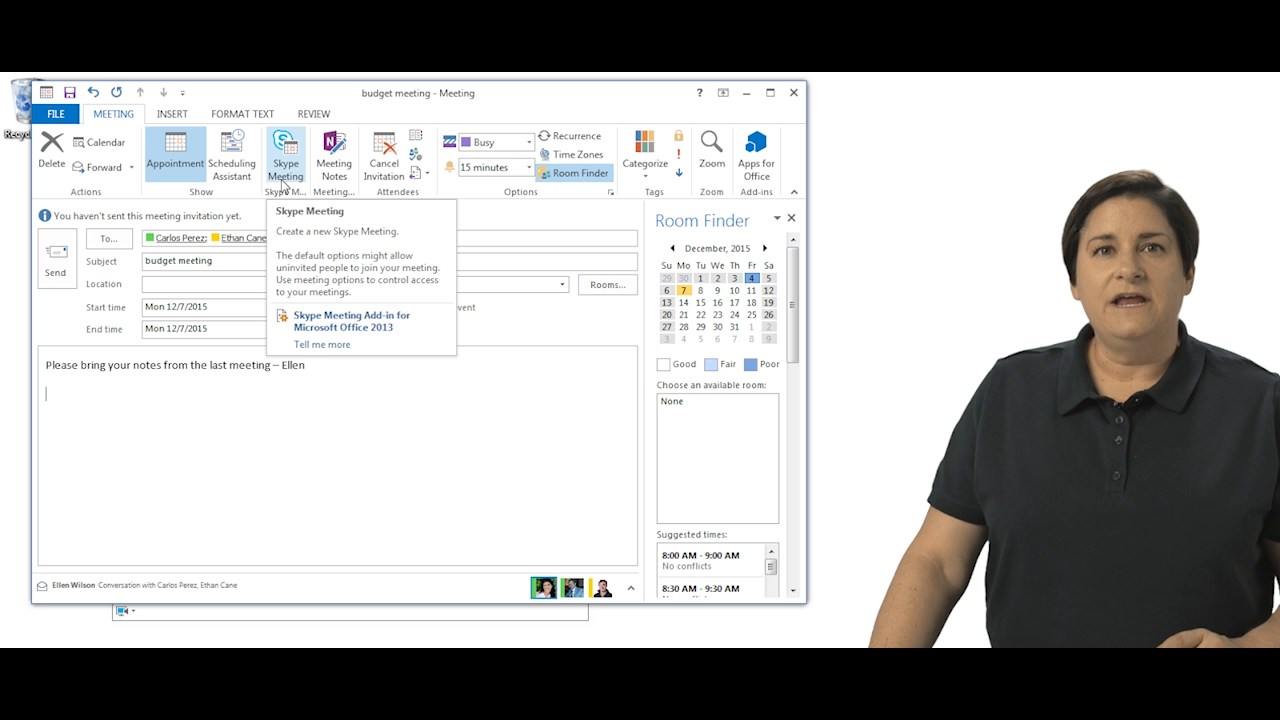Customize Quick Access Toolbar dropdown
Viewport: 1280px width, 720px height.
(x=183, y=93)
